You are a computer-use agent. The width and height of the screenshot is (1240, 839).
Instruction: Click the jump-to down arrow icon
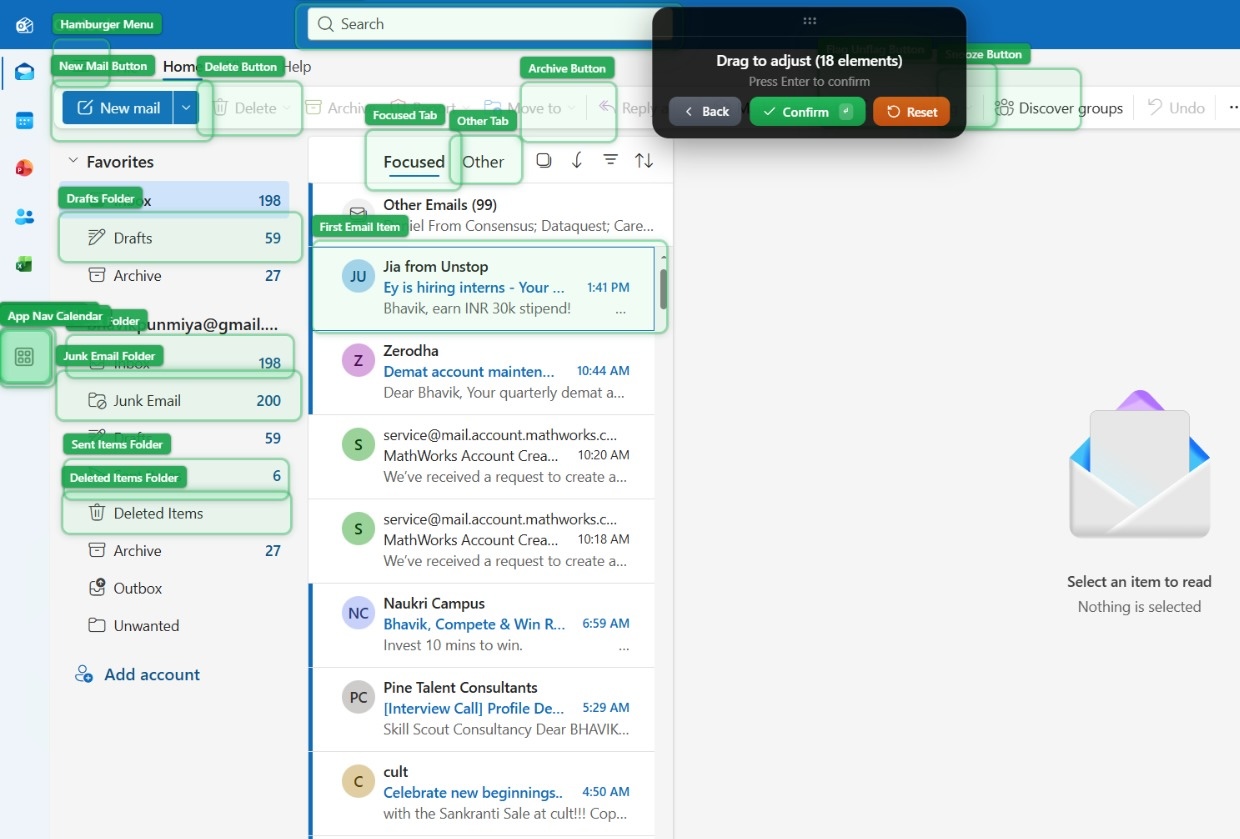tap(577, 160)
